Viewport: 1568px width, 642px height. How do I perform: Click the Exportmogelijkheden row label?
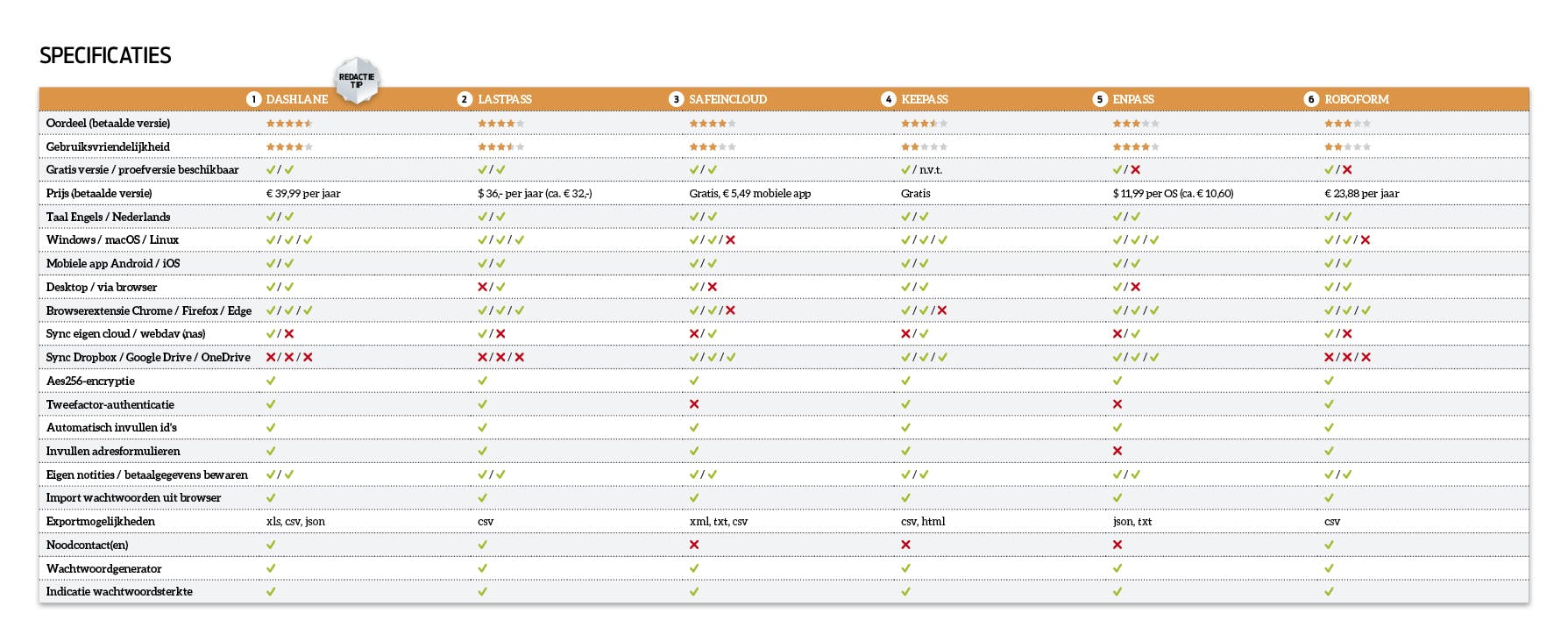(101, 522)
